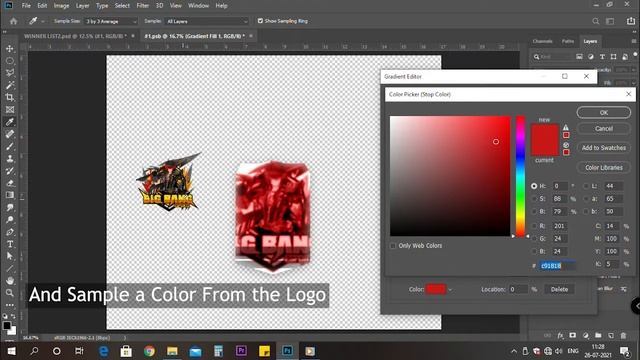
Task: Open the Layers panel flyout menu
Action: pos(634,41)
